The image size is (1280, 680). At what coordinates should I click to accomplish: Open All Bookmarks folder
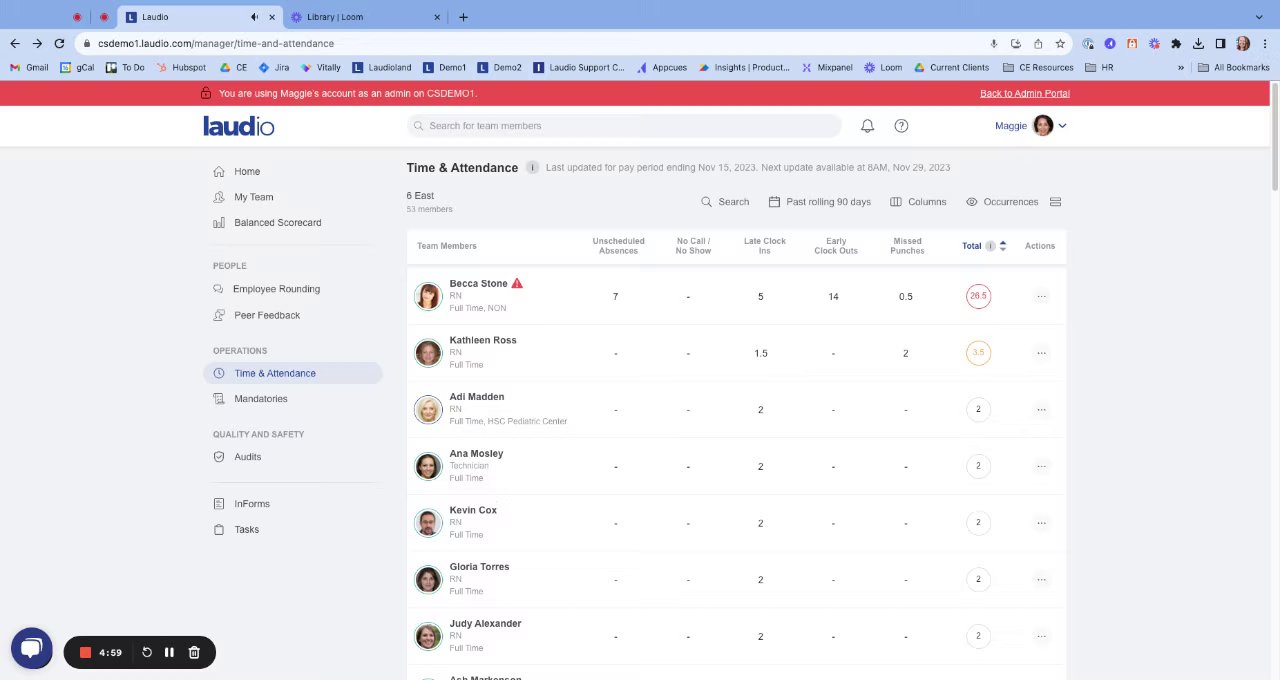tap(1233, 68)
